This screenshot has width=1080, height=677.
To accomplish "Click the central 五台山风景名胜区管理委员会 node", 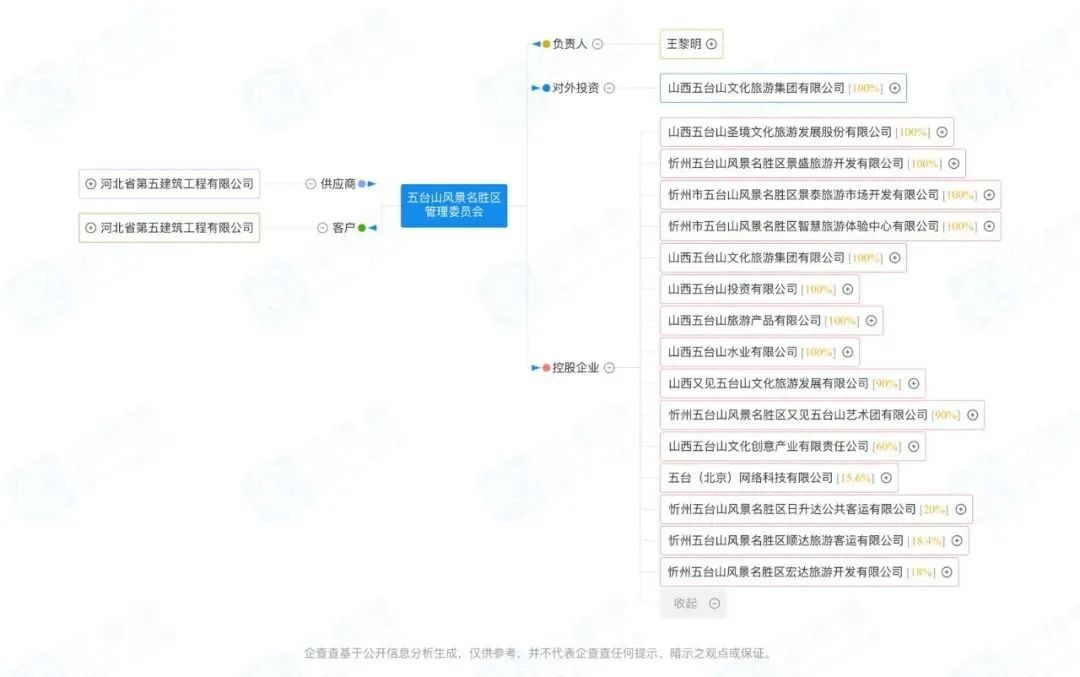I will 453,205.
